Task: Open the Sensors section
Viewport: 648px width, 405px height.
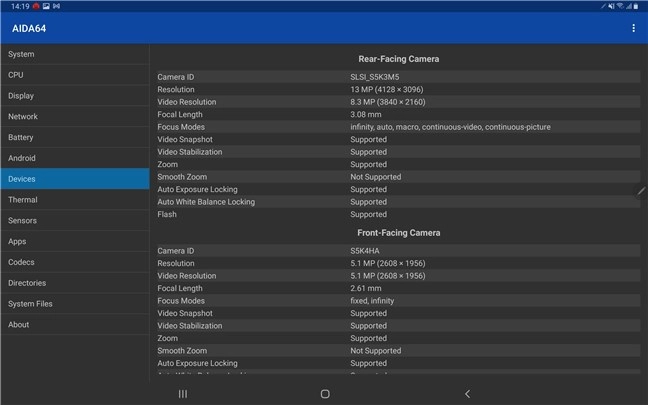Action: [75, 220]
